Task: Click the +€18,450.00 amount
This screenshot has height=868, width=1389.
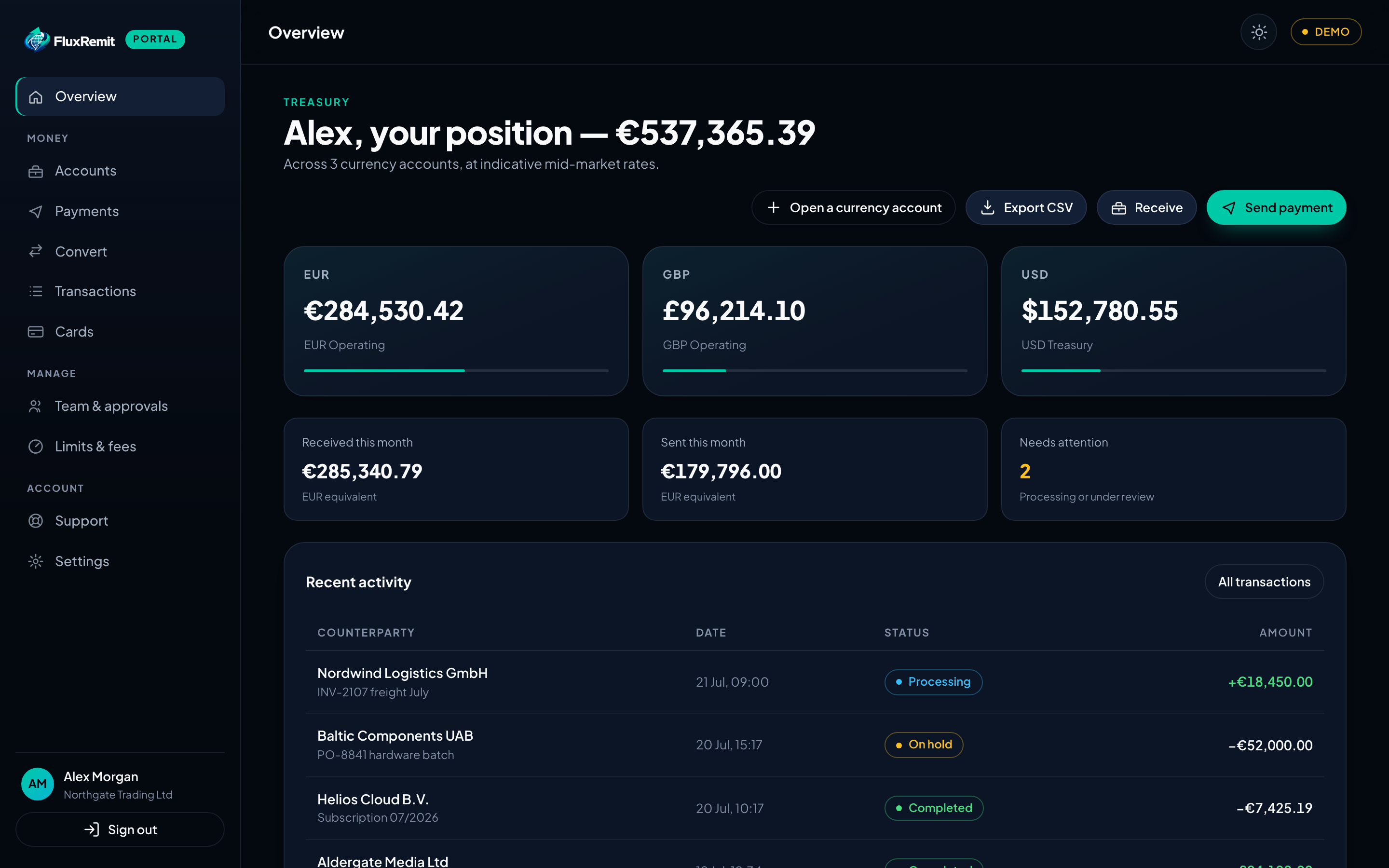Action: 1269,682
